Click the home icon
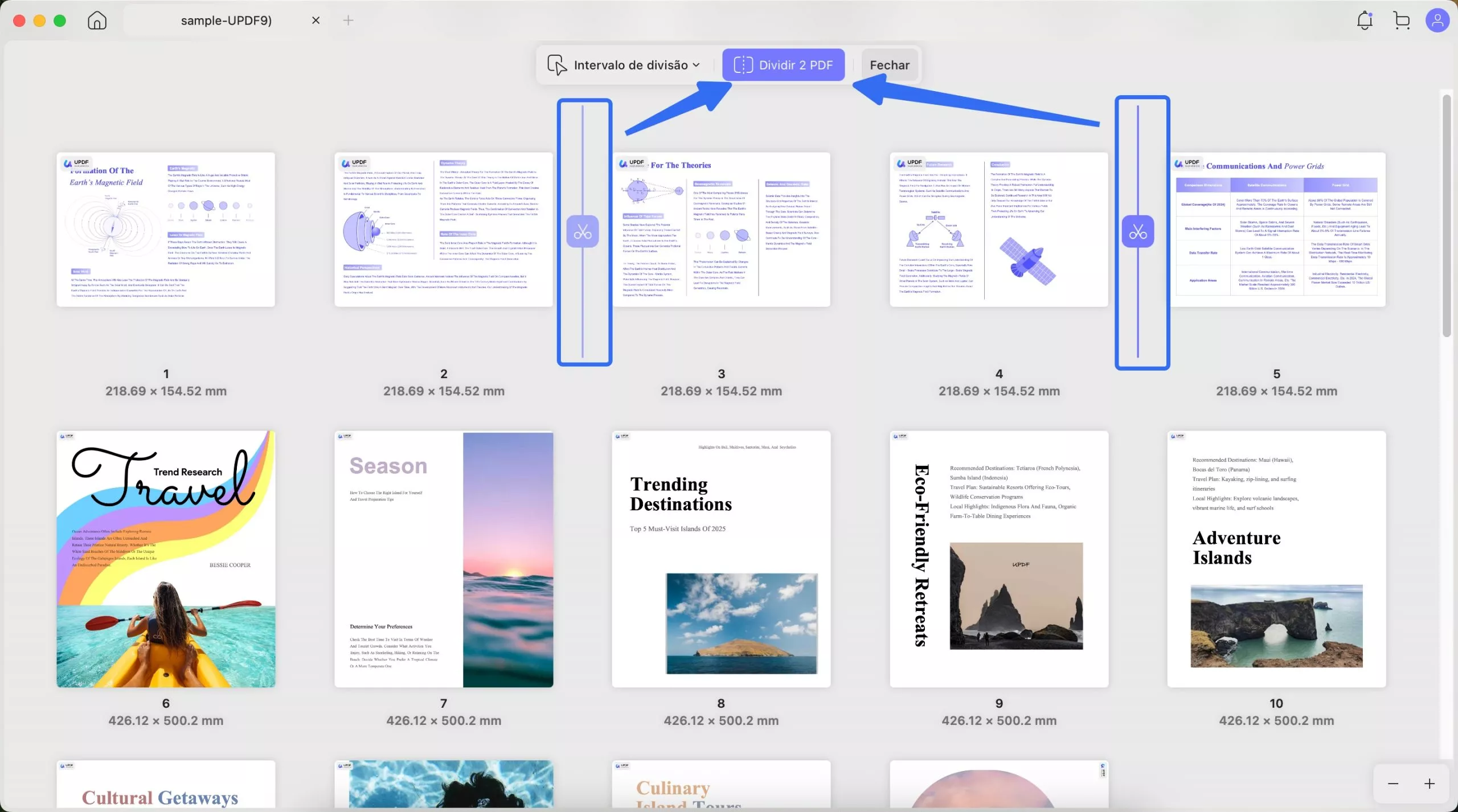Screen dimensions: 1458x812 coord(97,20)
